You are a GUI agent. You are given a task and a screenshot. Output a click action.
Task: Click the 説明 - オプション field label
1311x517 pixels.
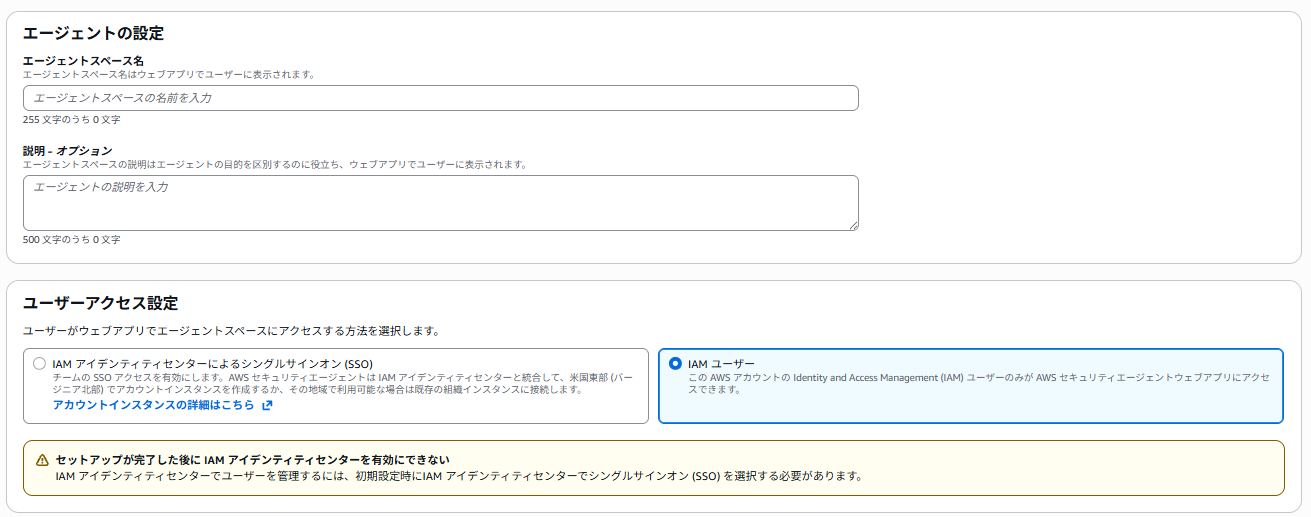click(67, 151)
